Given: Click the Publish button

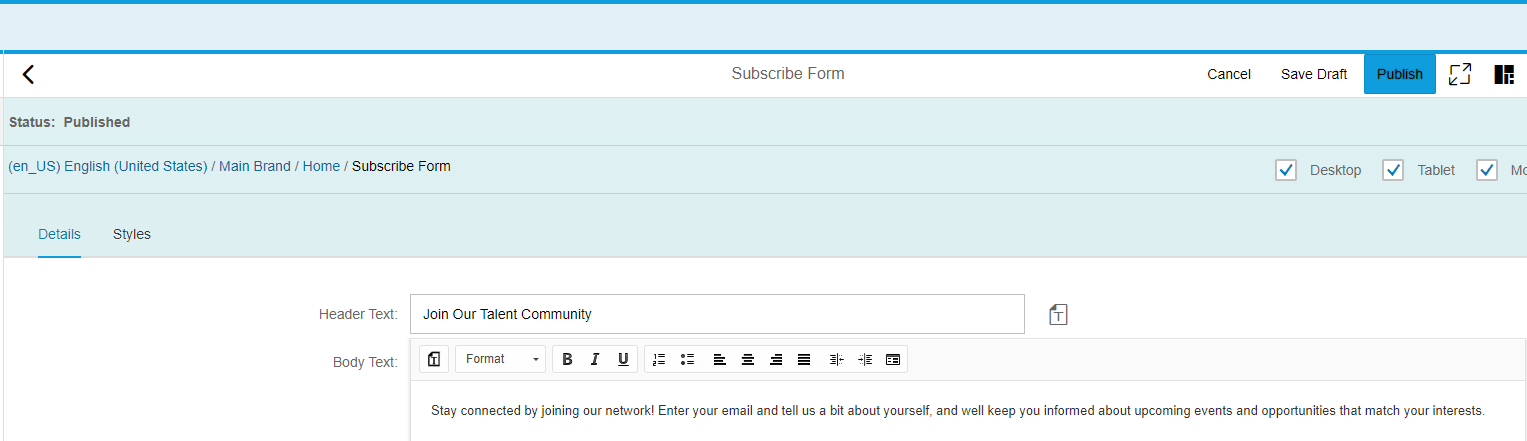Looking at the screenshot, I should [x=1399, y=74].
